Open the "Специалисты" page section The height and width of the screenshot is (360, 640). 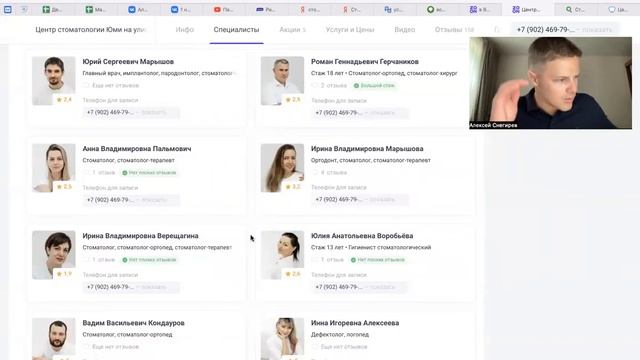[236, 29]
